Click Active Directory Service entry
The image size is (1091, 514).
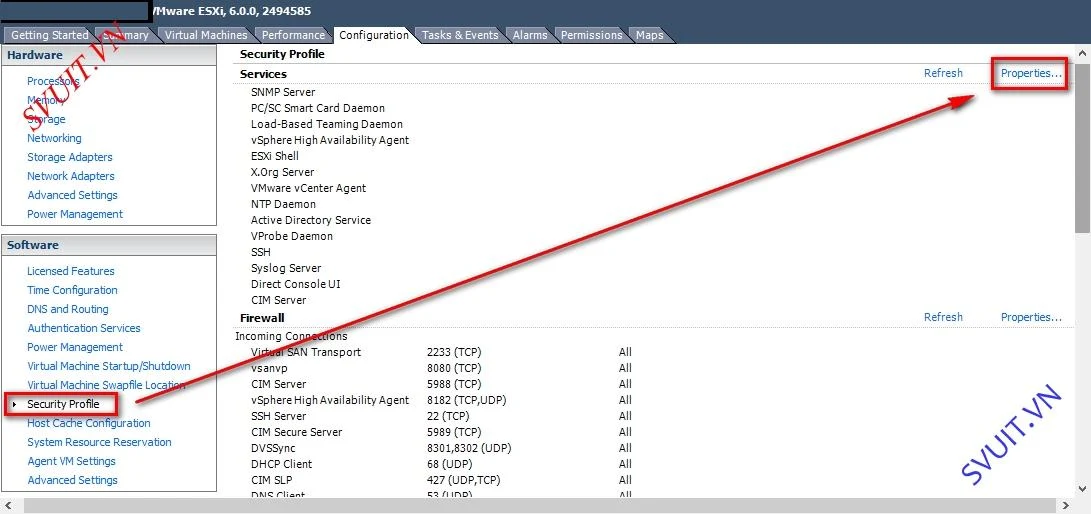[311, 220]
